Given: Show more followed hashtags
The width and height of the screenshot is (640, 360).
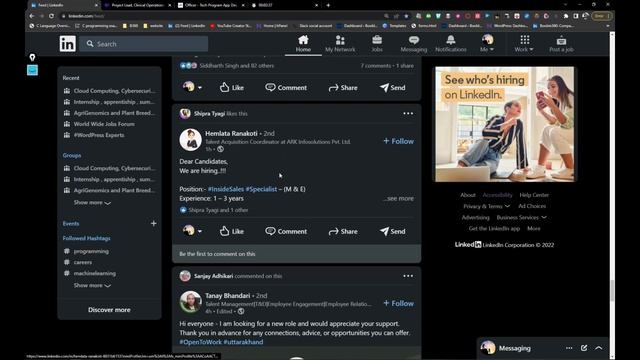Looking at the screenshot, I should click(92, 285).
